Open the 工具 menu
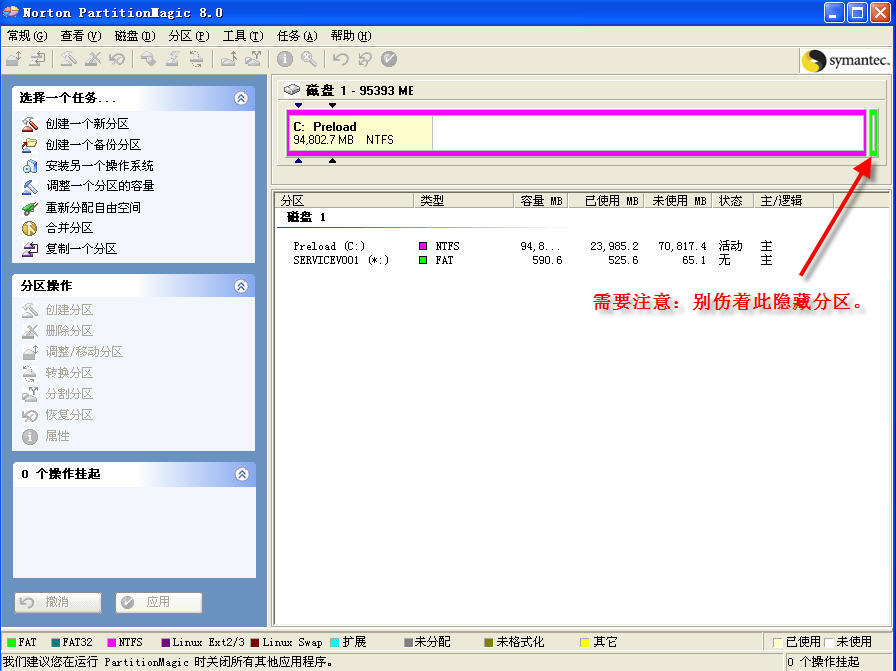The width and height of the screenshot is (896, 671). coord(243,36)
